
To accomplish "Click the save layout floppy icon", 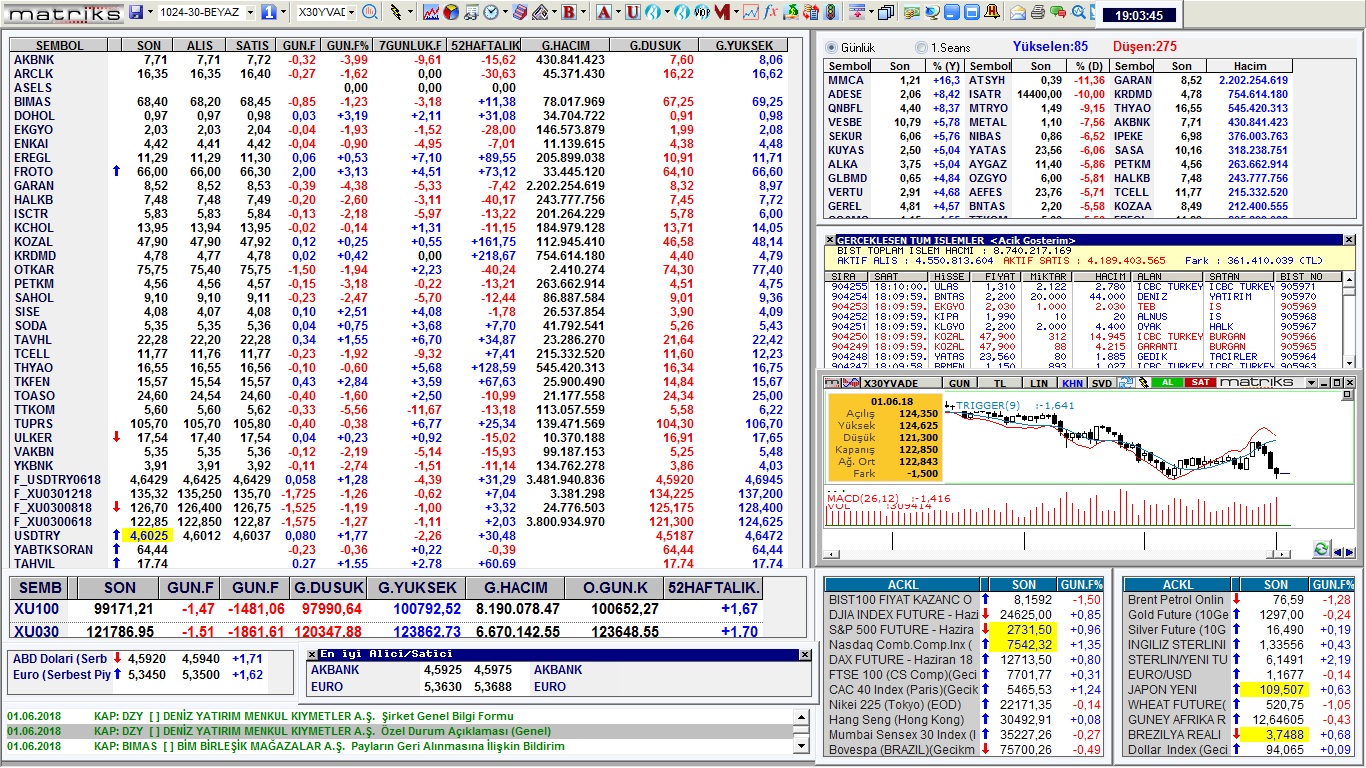I will (135, 12).
